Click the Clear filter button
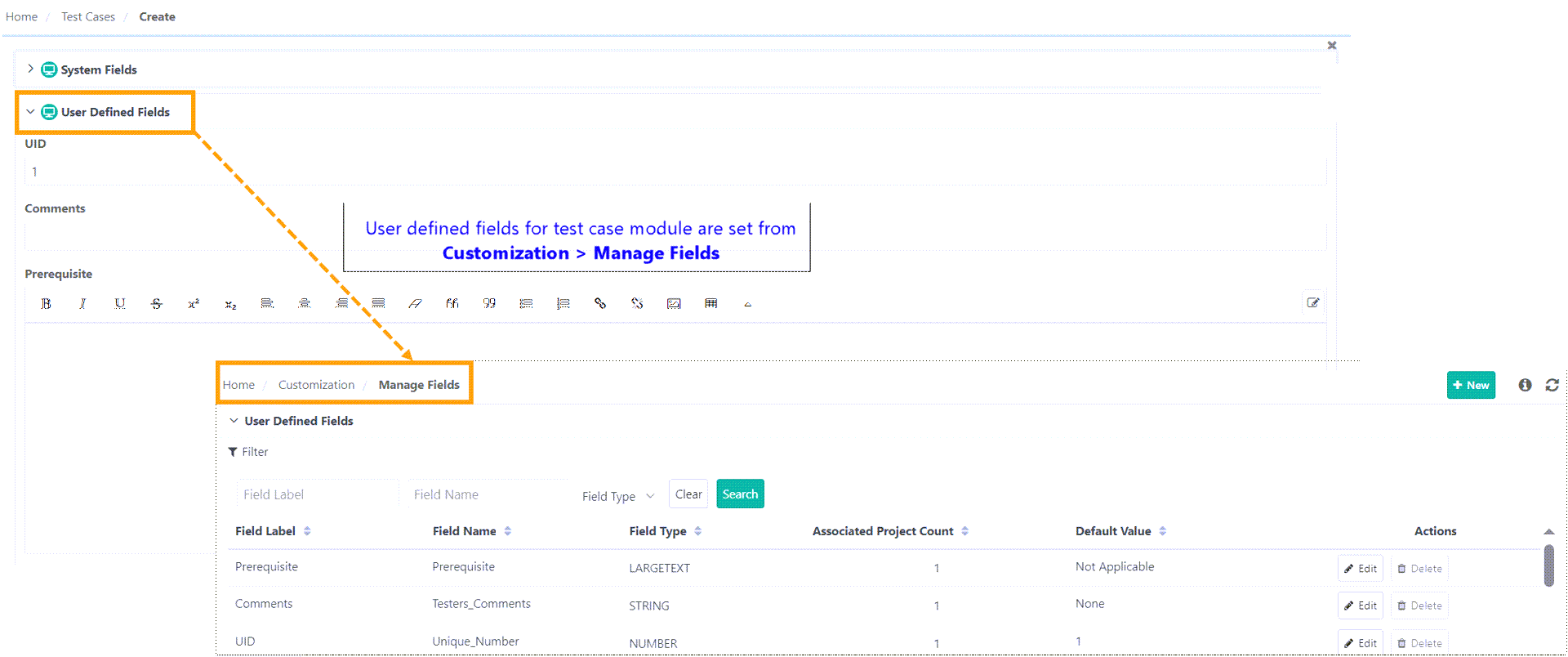 coord(688,494)
